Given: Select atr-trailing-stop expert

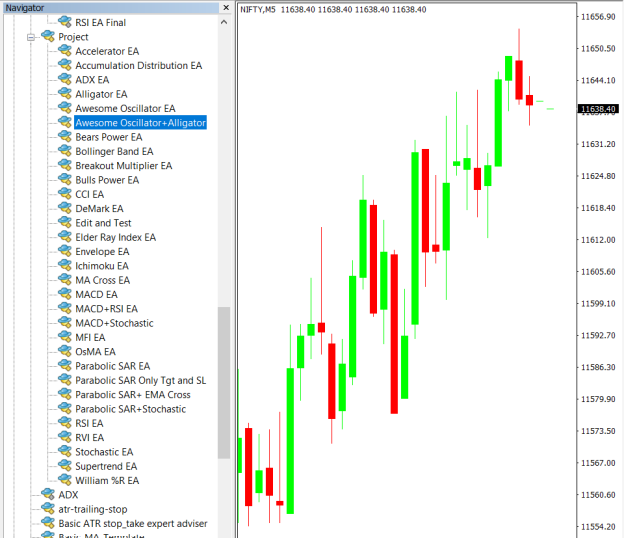Looking at the screenshot, I should (x=93, y=509).
